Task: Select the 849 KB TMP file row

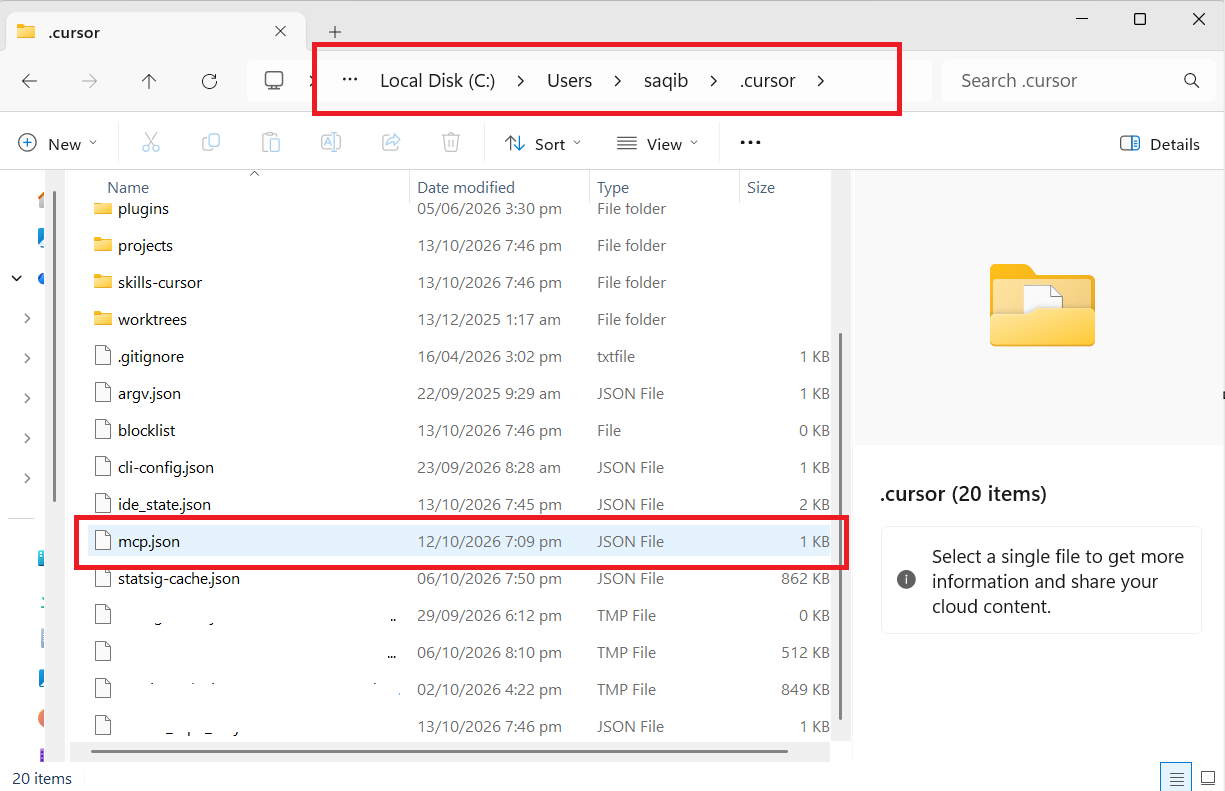Action: point(461,689)
